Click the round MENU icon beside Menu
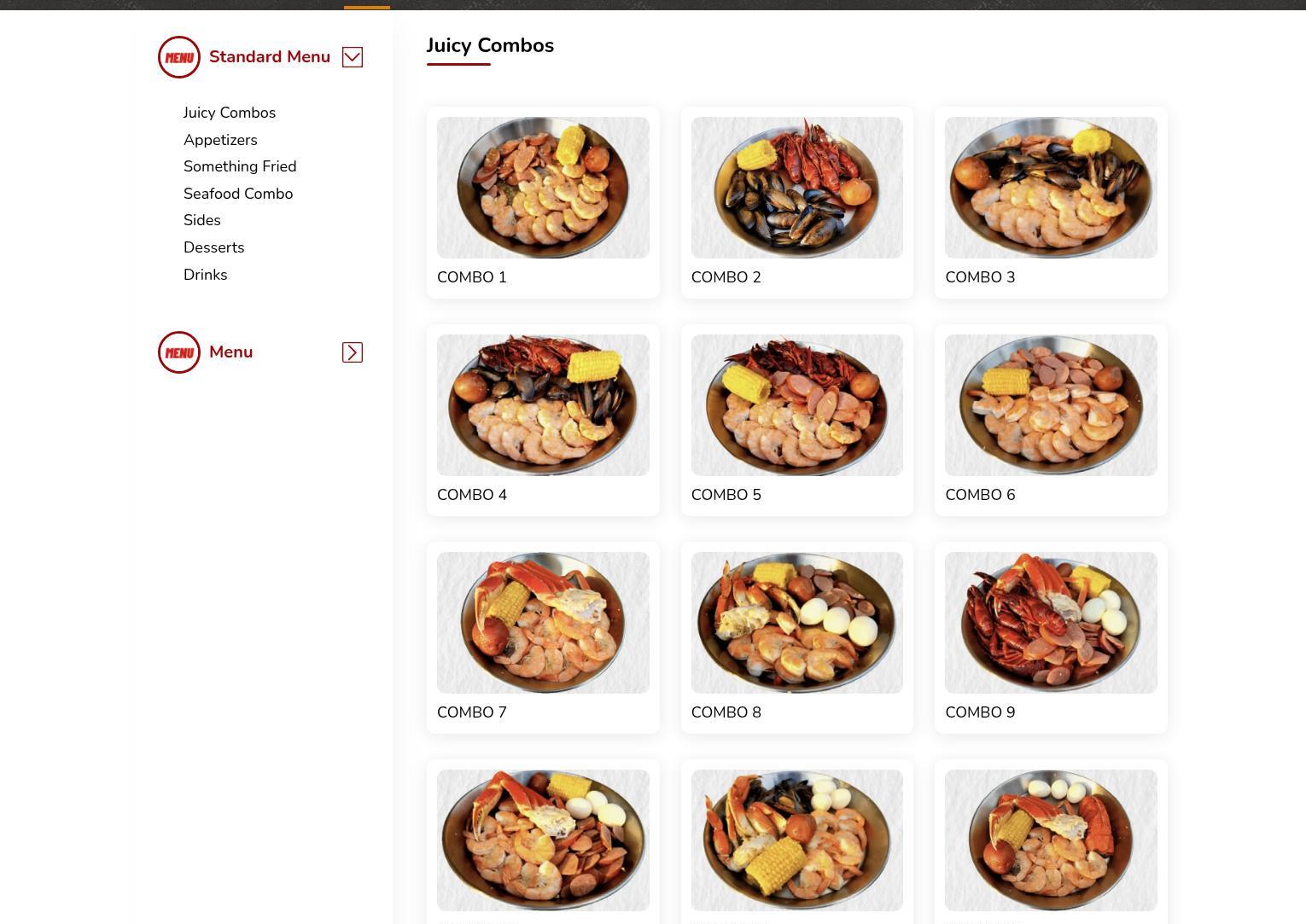 179,352
